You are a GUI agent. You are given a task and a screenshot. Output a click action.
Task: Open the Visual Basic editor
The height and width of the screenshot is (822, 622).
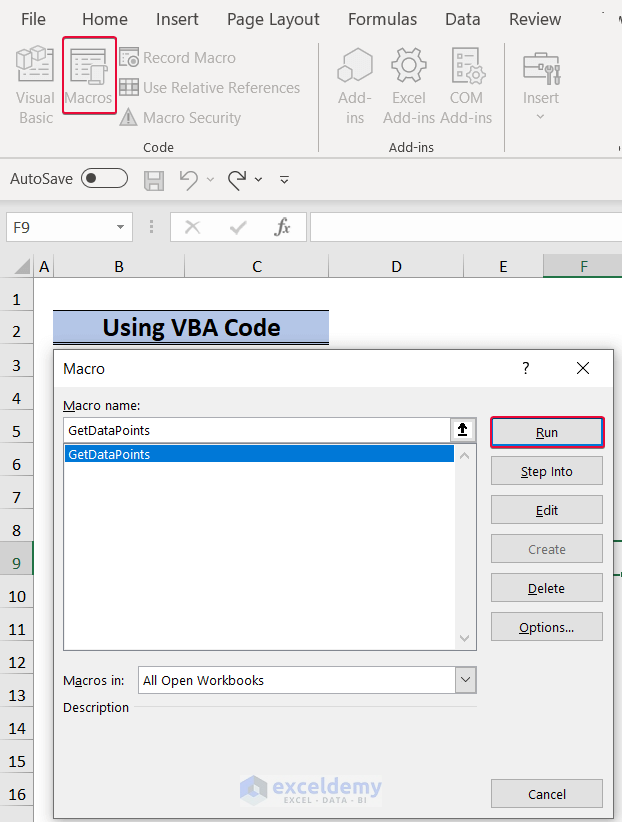(x=35, y=85)
